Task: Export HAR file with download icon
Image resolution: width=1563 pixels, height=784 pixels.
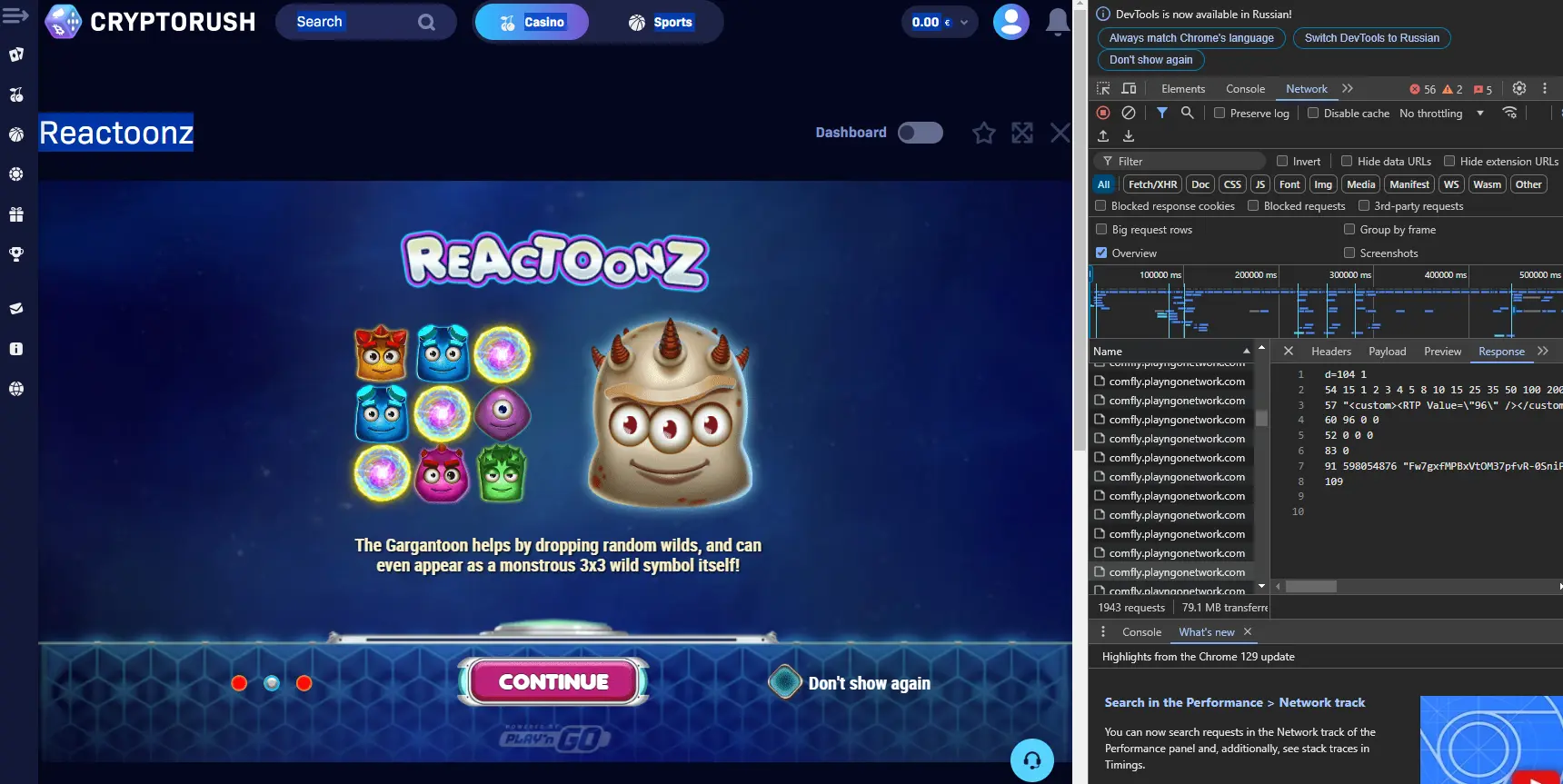Action: (1129, 136)
